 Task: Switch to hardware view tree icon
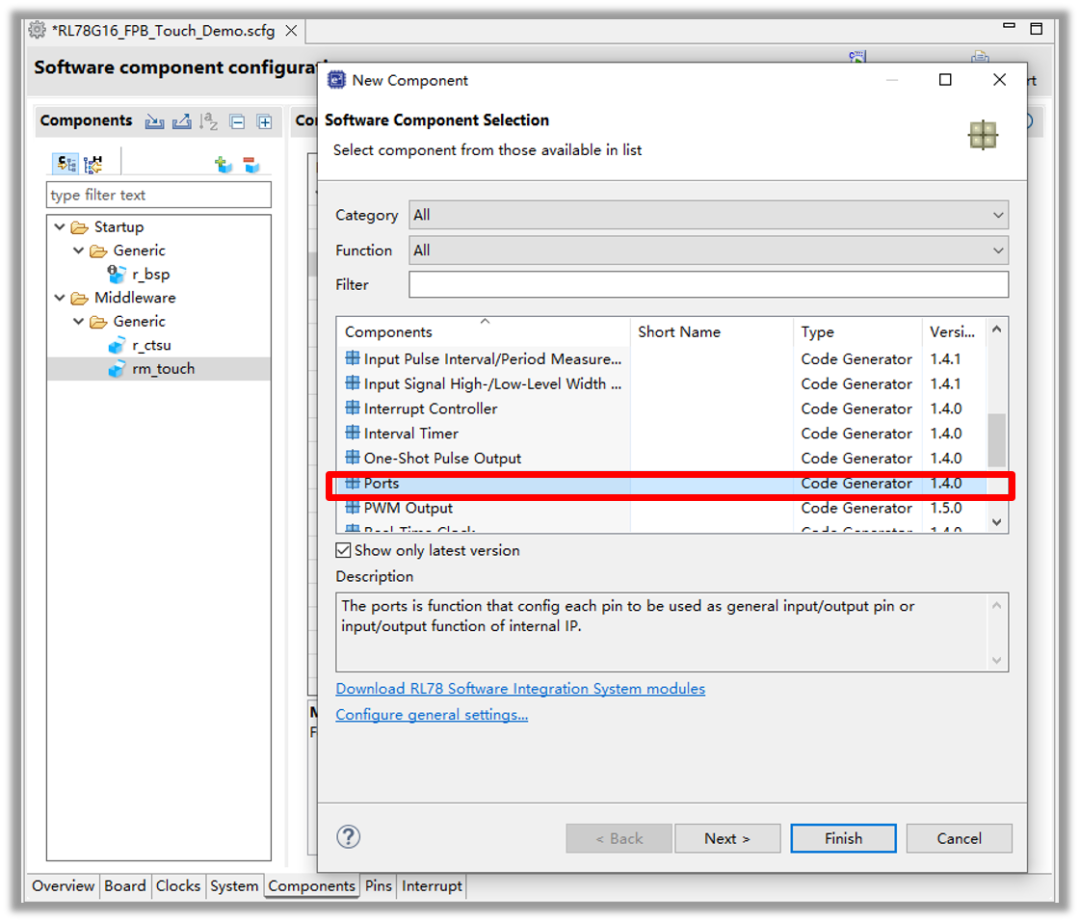point(93,164)
